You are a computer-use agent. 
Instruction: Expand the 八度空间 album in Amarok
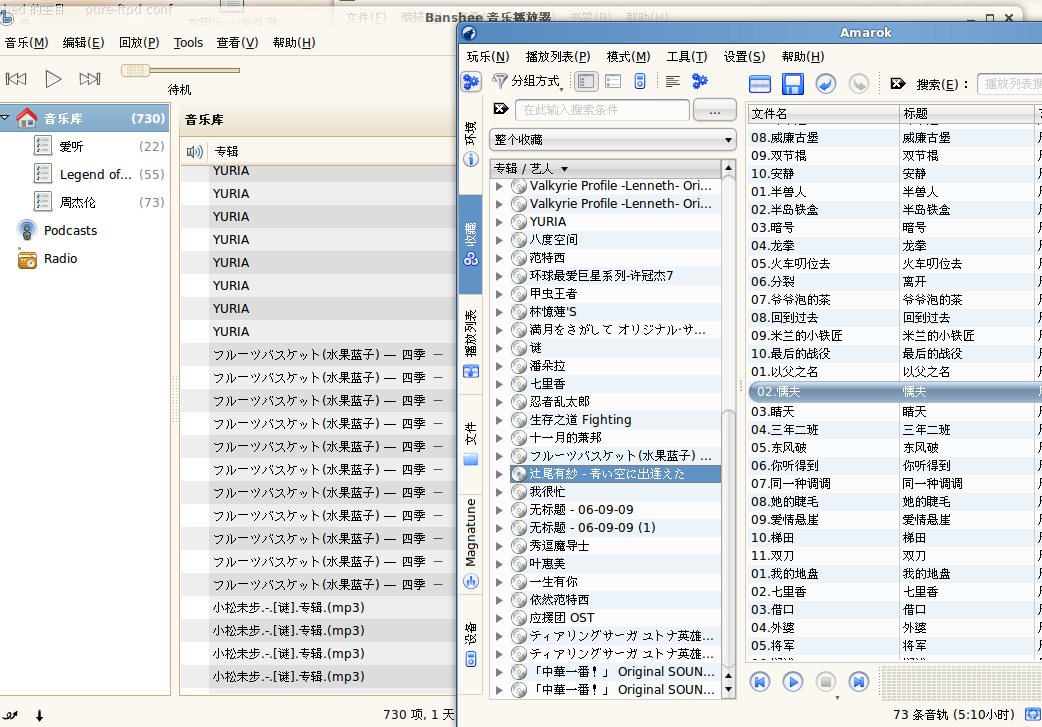(499, 240)
